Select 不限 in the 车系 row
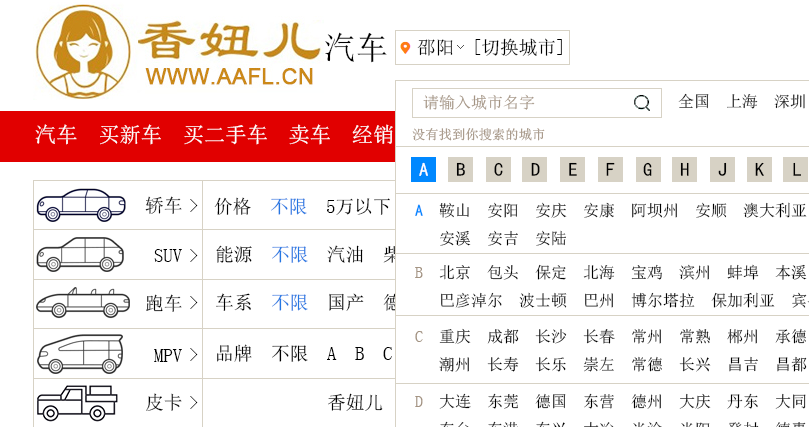 (x=289, y=303)
